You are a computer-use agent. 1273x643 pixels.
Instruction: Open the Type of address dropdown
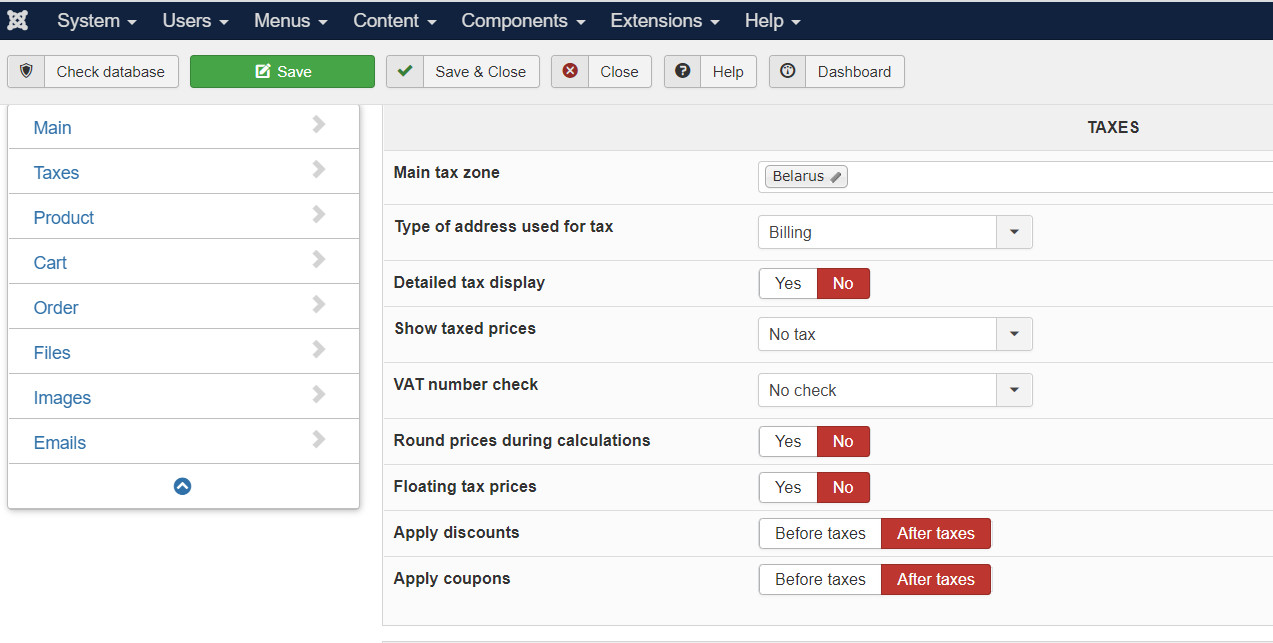pyautogui.click(x=1014, y=232)
